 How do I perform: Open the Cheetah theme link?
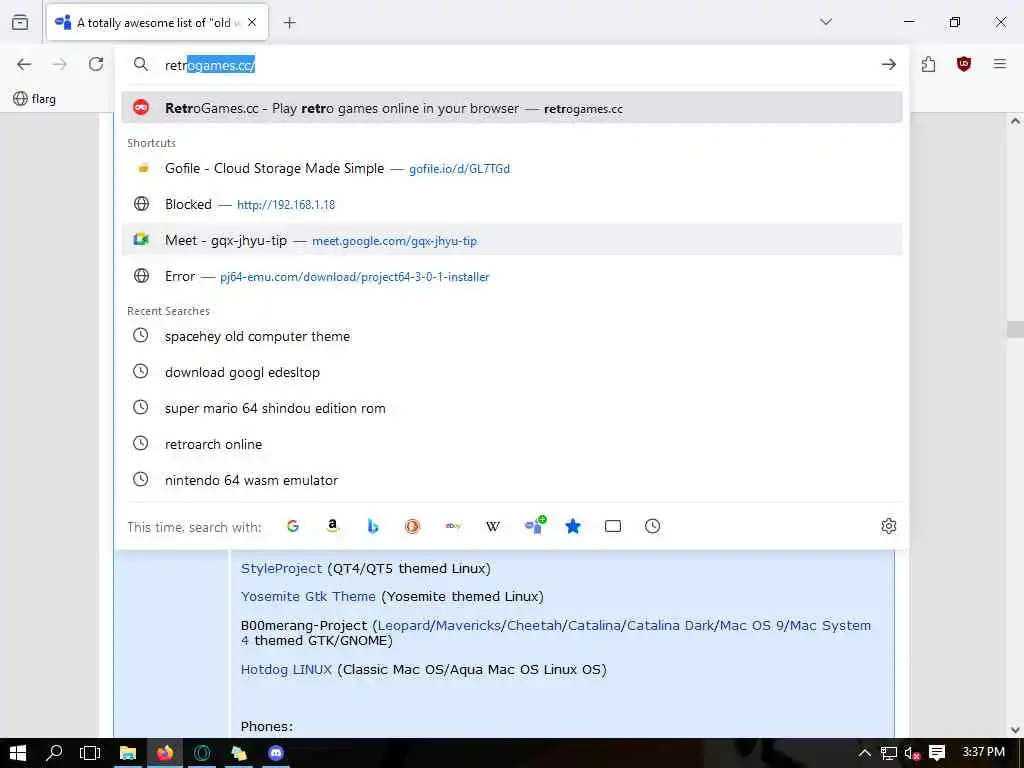pyautogui.click(x=534, y=626)
